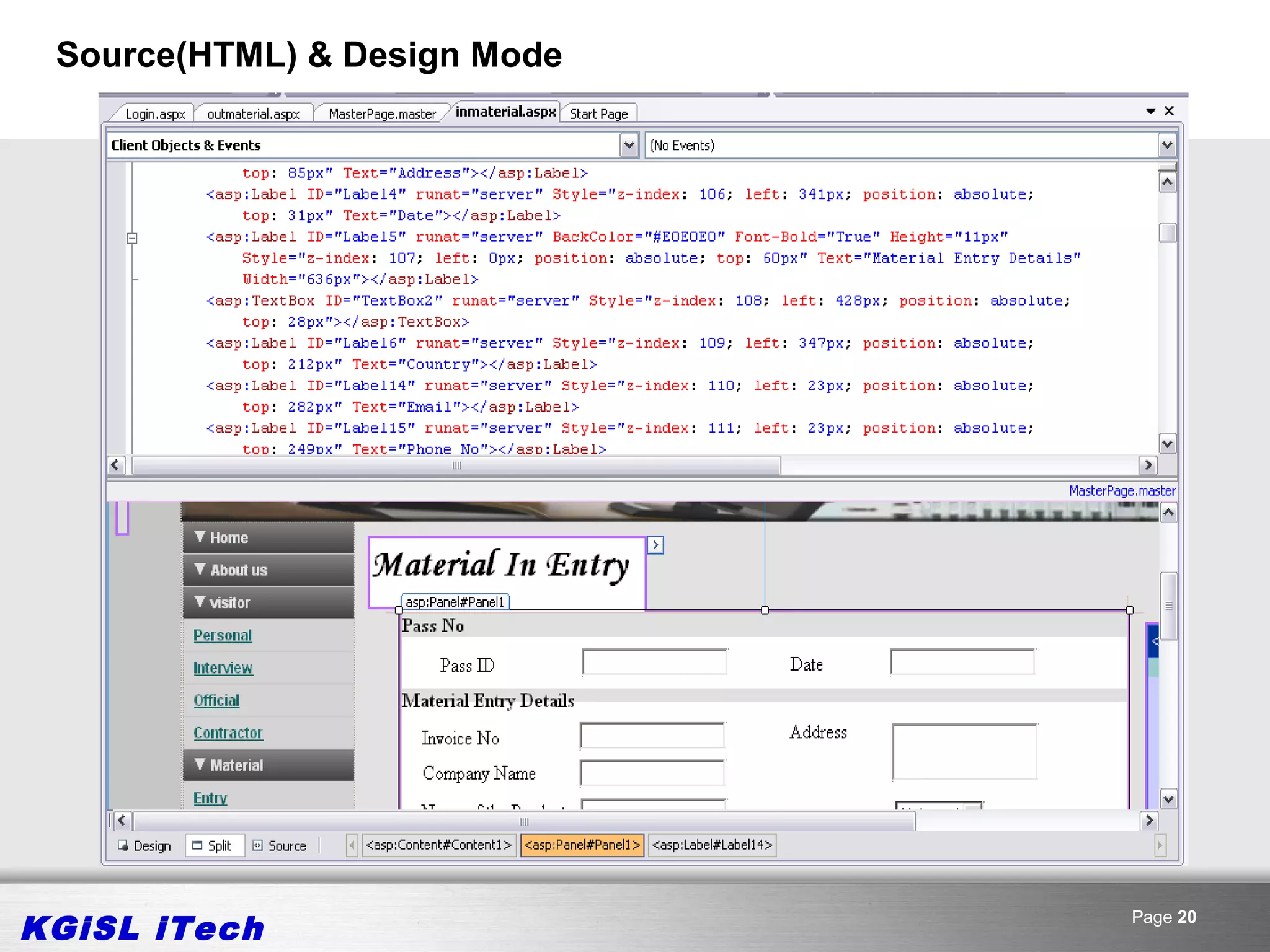
Task: Click the TextBox2 source code line
Action: (x=638, y=301)
